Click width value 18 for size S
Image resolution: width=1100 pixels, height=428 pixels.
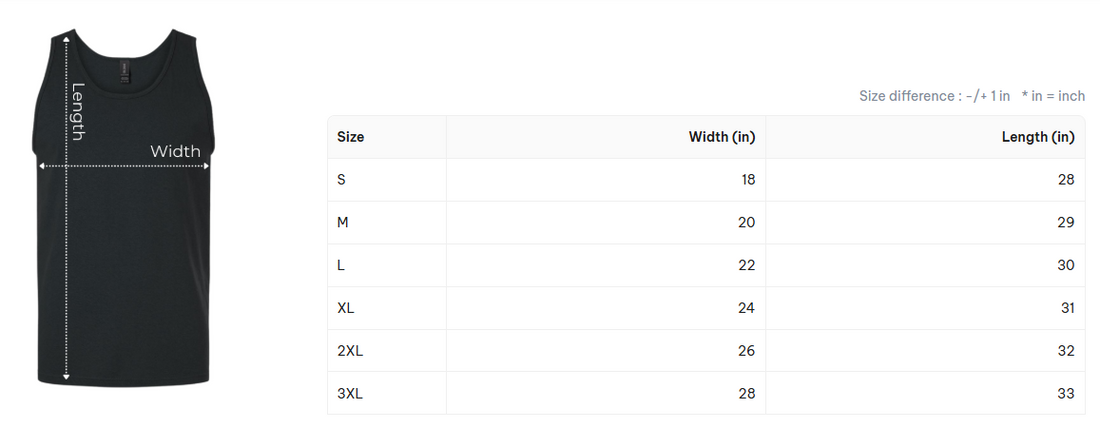[x=746, y=180]
